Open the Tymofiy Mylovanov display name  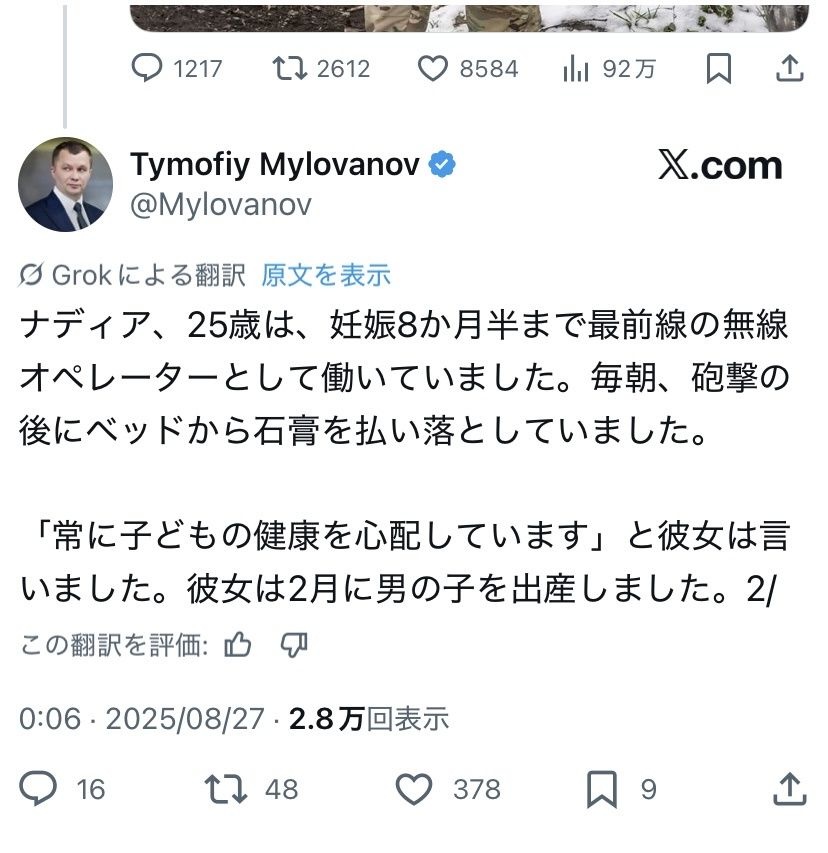(274, 165)
